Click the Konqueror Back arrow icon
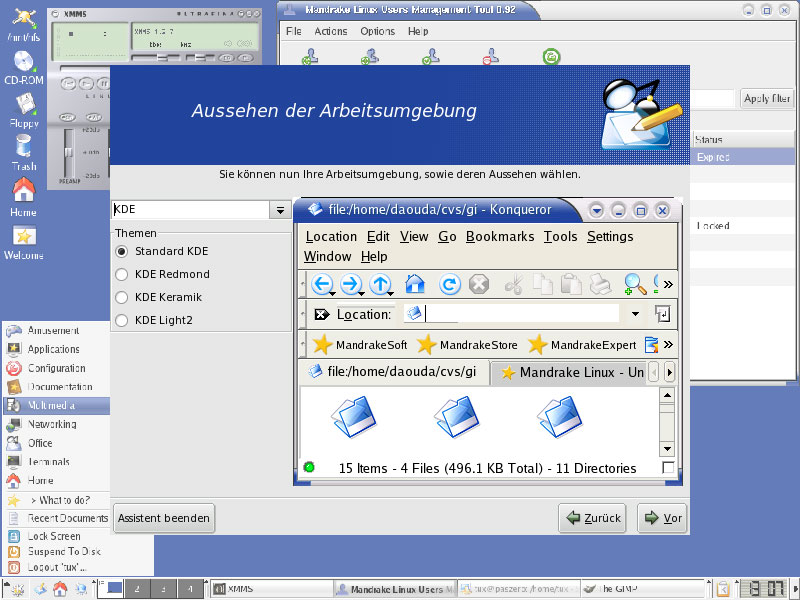 coord(322,285)
